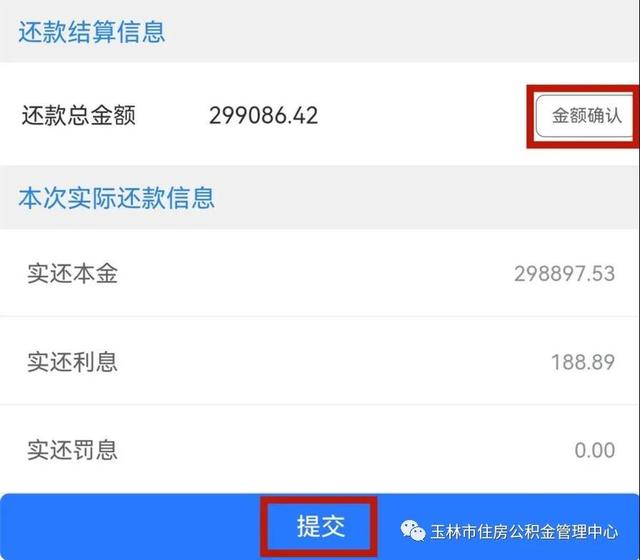640x560 pixels.
Task: Select the 188.89 interest value
Action: pyautogui.click(x=583, y=362)
